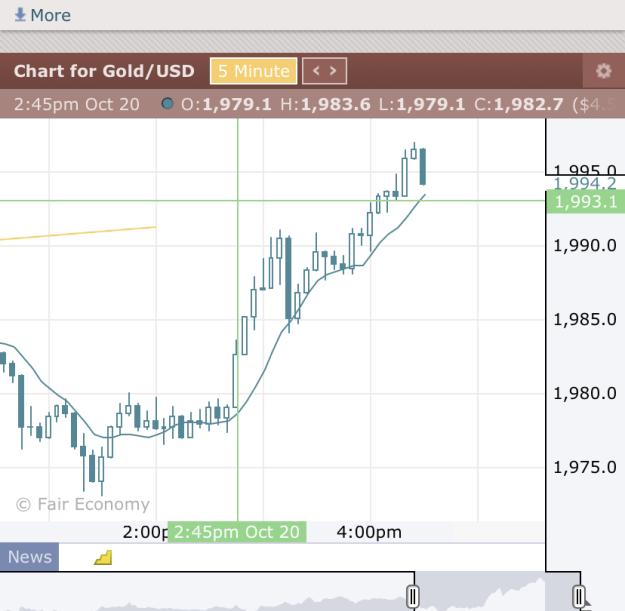This screenshot has height=611, width=625.
Task: Click the low value L:1,979.1
Action: click(422, 104)
